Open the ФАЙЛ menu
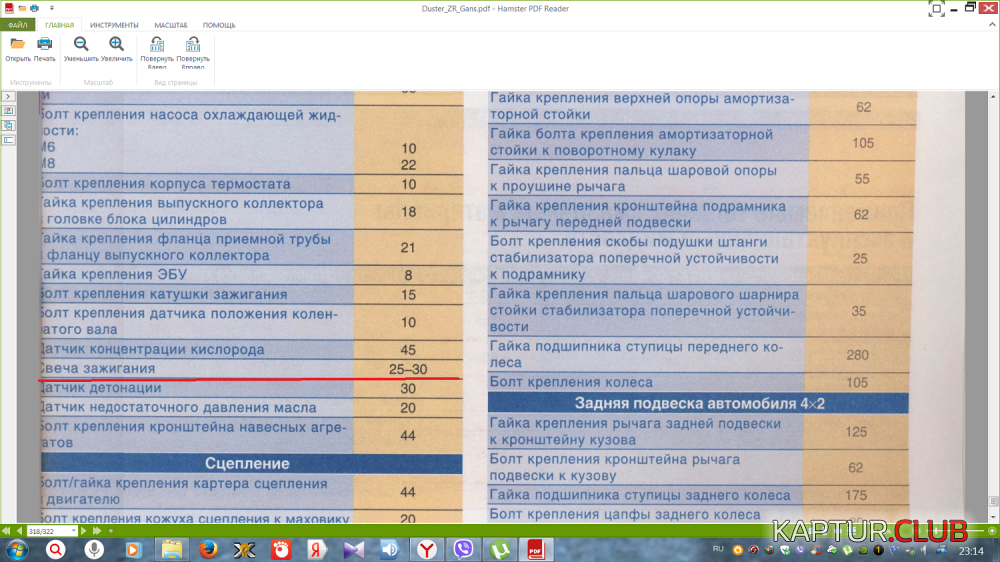The width and height of the screenshot is (1000, 562). (18, 24)
